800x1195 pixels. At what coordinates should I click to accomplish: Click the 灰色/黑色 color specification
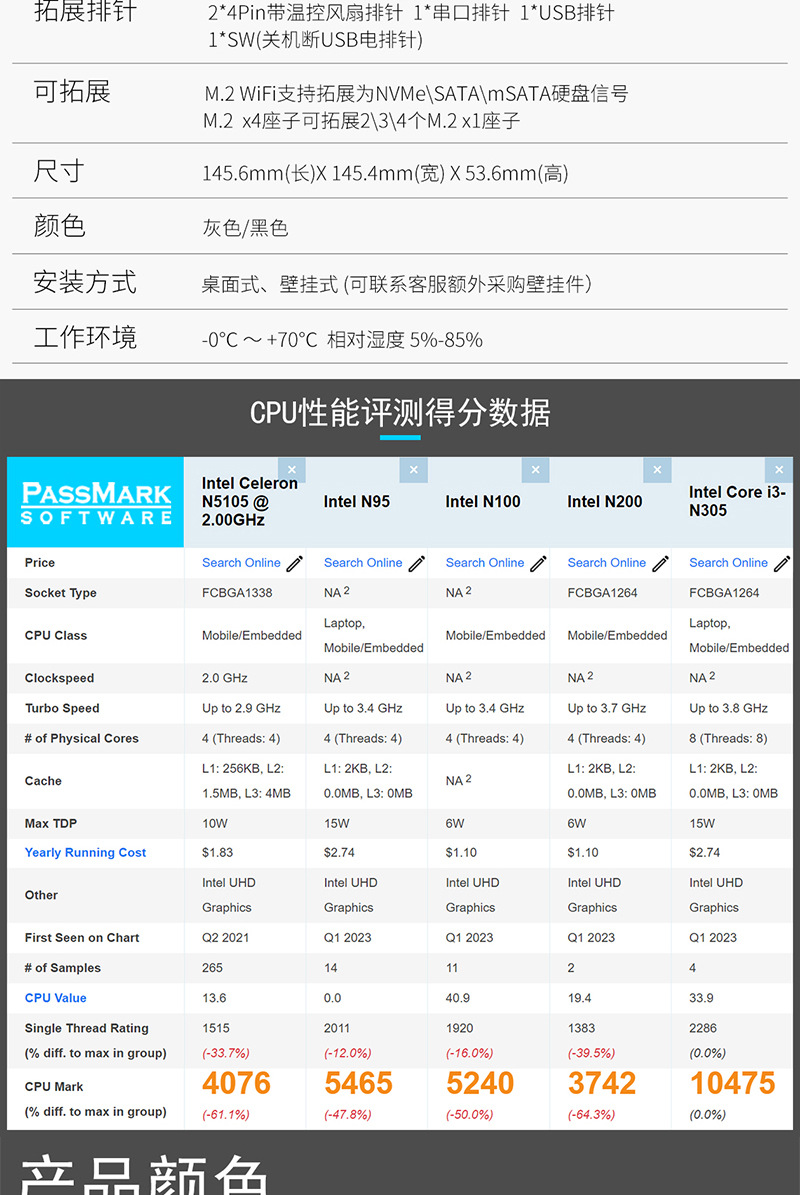tap(245, 228)
